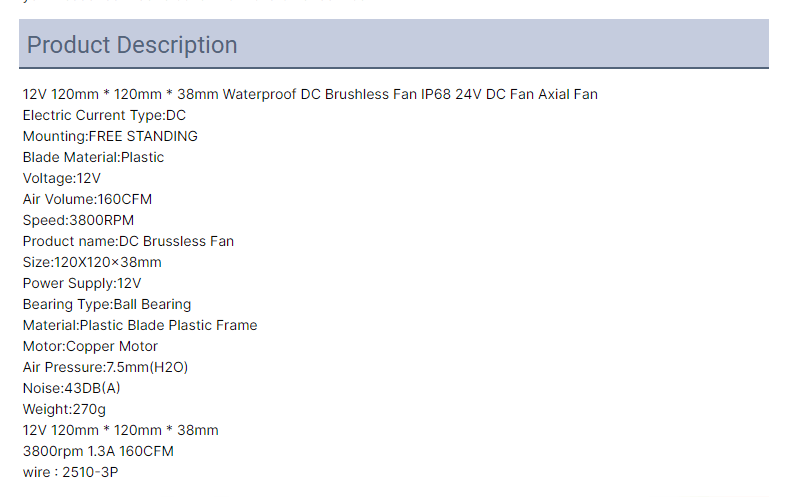Select the Product name:DC Brussless Fan line
This screenshot has height=497, width=804.
tap(128, 242)
